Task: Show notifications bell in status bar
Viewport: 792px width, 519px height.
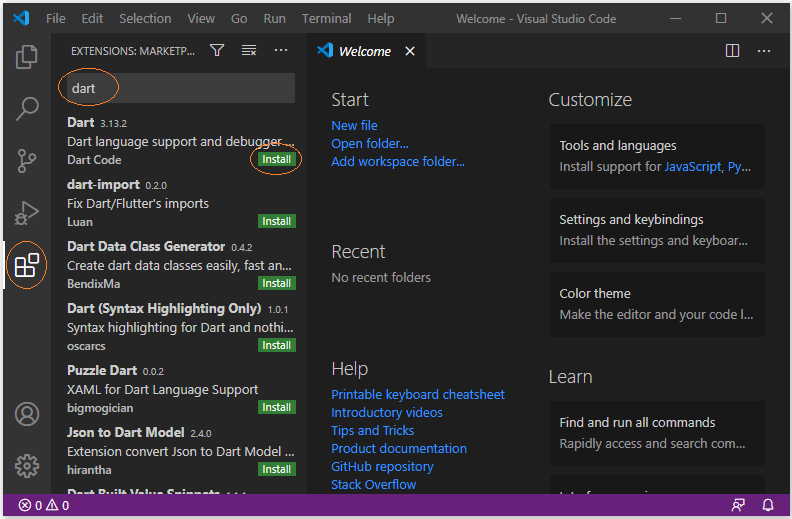Action: (768, 505)
